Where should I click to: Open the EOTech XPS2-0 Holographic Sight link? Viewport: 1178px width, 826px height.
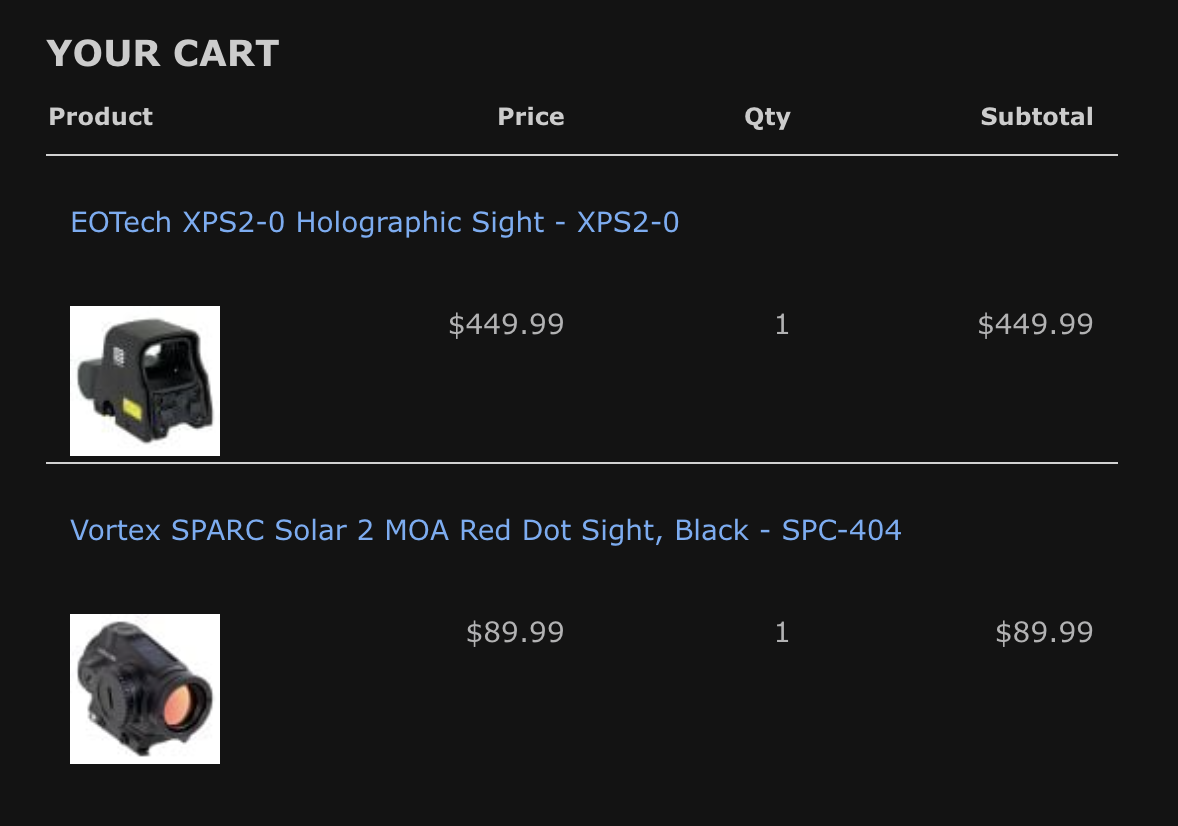click(x=374, y=222)
